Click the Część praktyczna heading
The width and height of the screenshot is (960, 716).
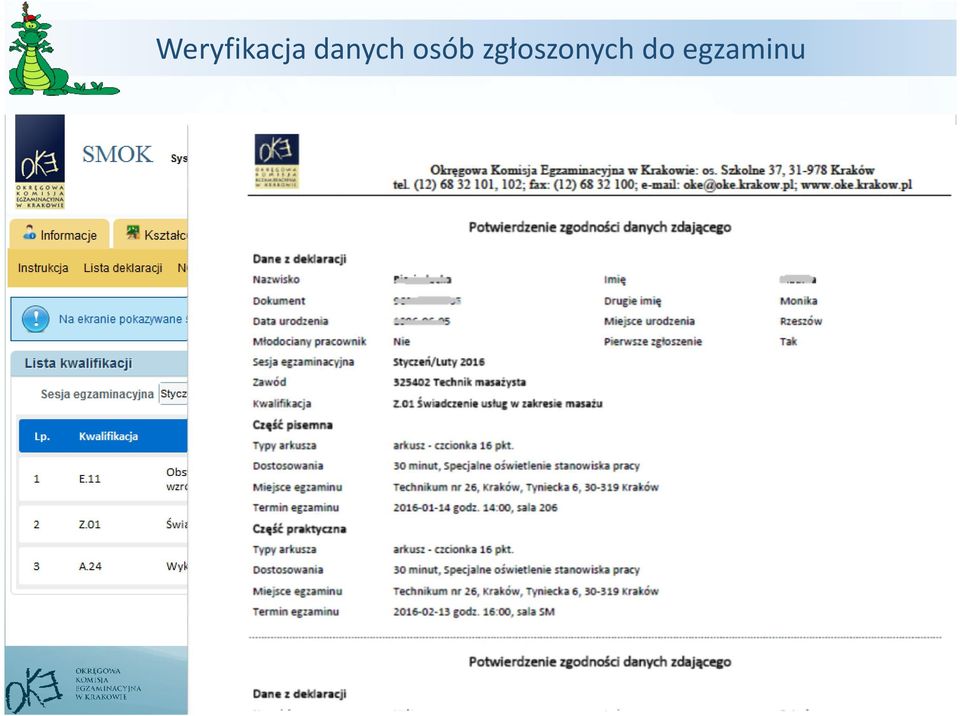[299, 529]
